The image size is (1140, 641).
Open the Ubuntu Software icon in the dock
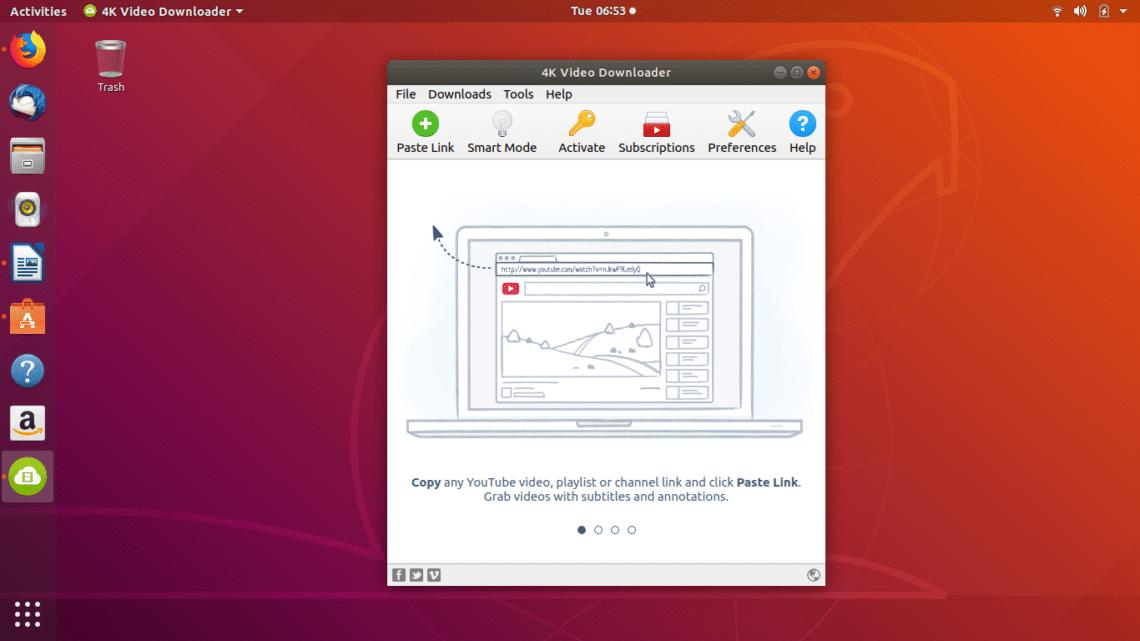[26, 317]
